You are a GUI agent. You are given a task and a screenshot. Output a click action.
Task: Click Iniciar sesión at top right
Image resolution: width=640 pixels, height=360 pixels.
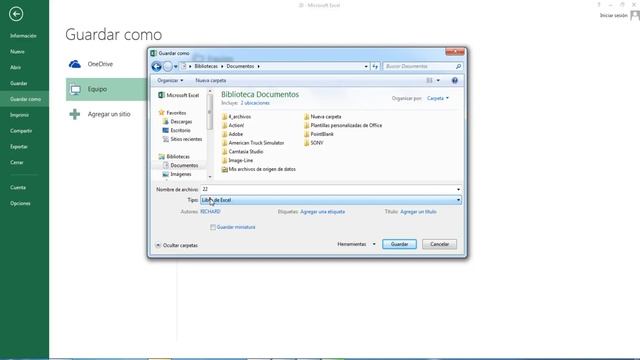(x=613, y=16)
